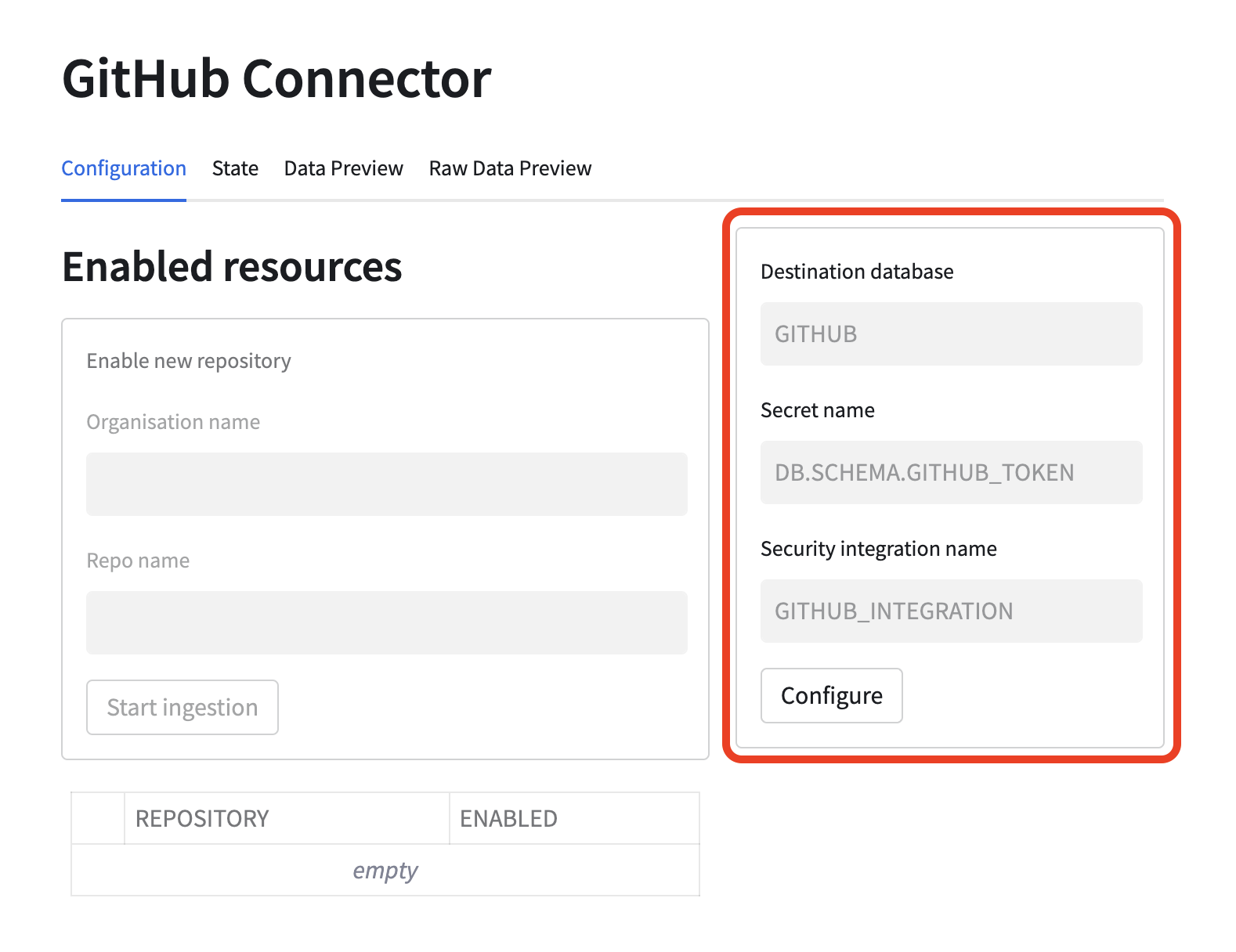Click the Security integration name label

tap(879, 549)
